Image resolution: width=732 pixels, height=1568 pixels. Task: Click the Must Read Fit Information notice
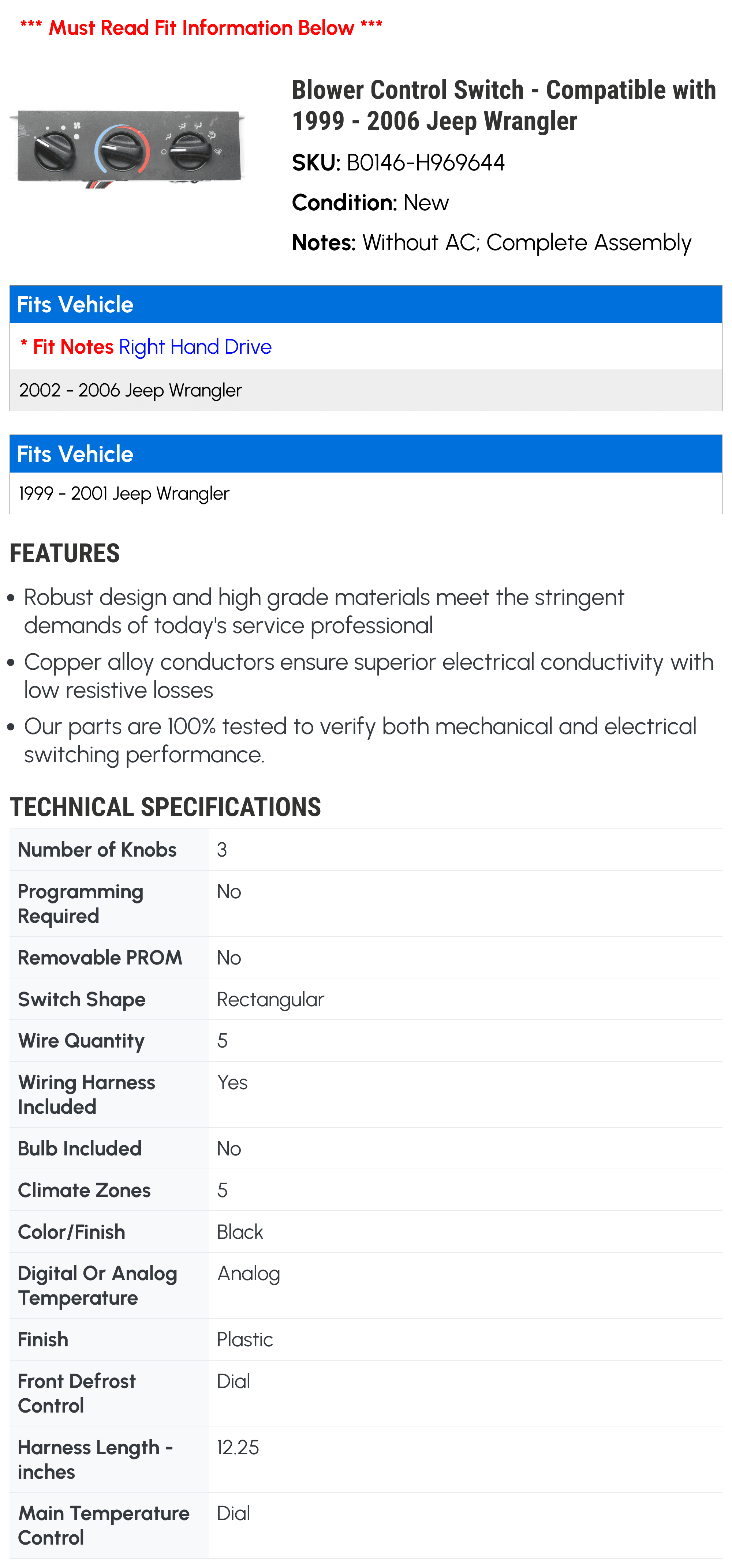click(x=201, y=27)
